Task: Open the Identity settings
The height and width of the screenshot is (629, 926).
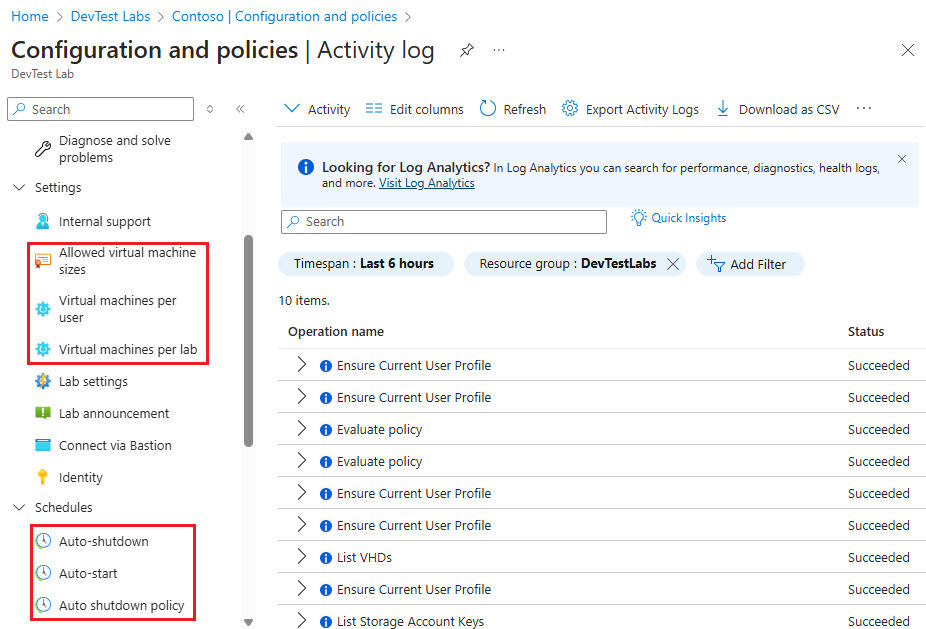Action: 79,477
